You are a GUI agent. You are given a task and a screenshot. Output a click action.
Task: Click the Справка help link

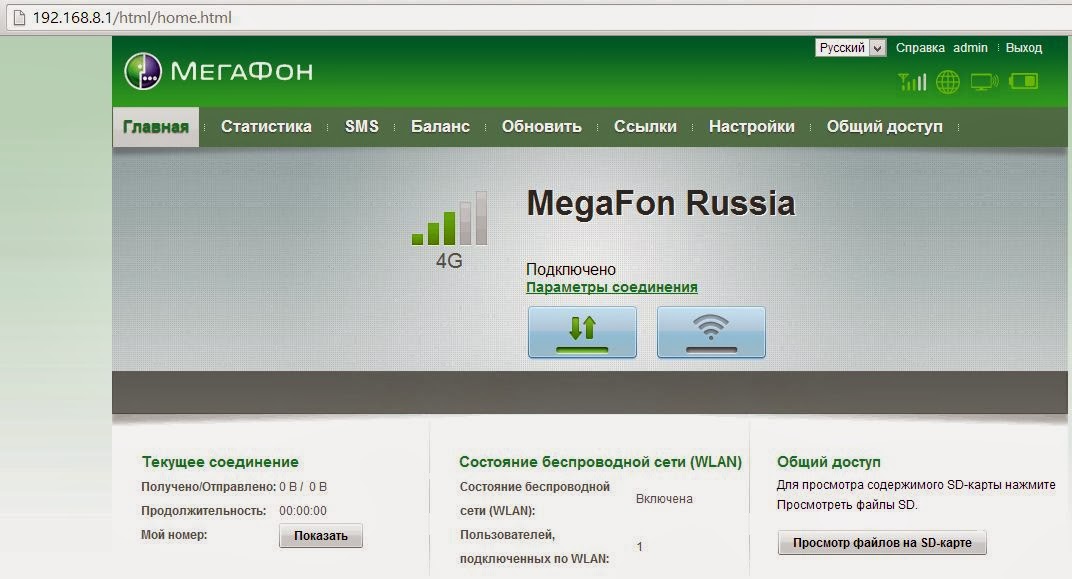(920, 48)
